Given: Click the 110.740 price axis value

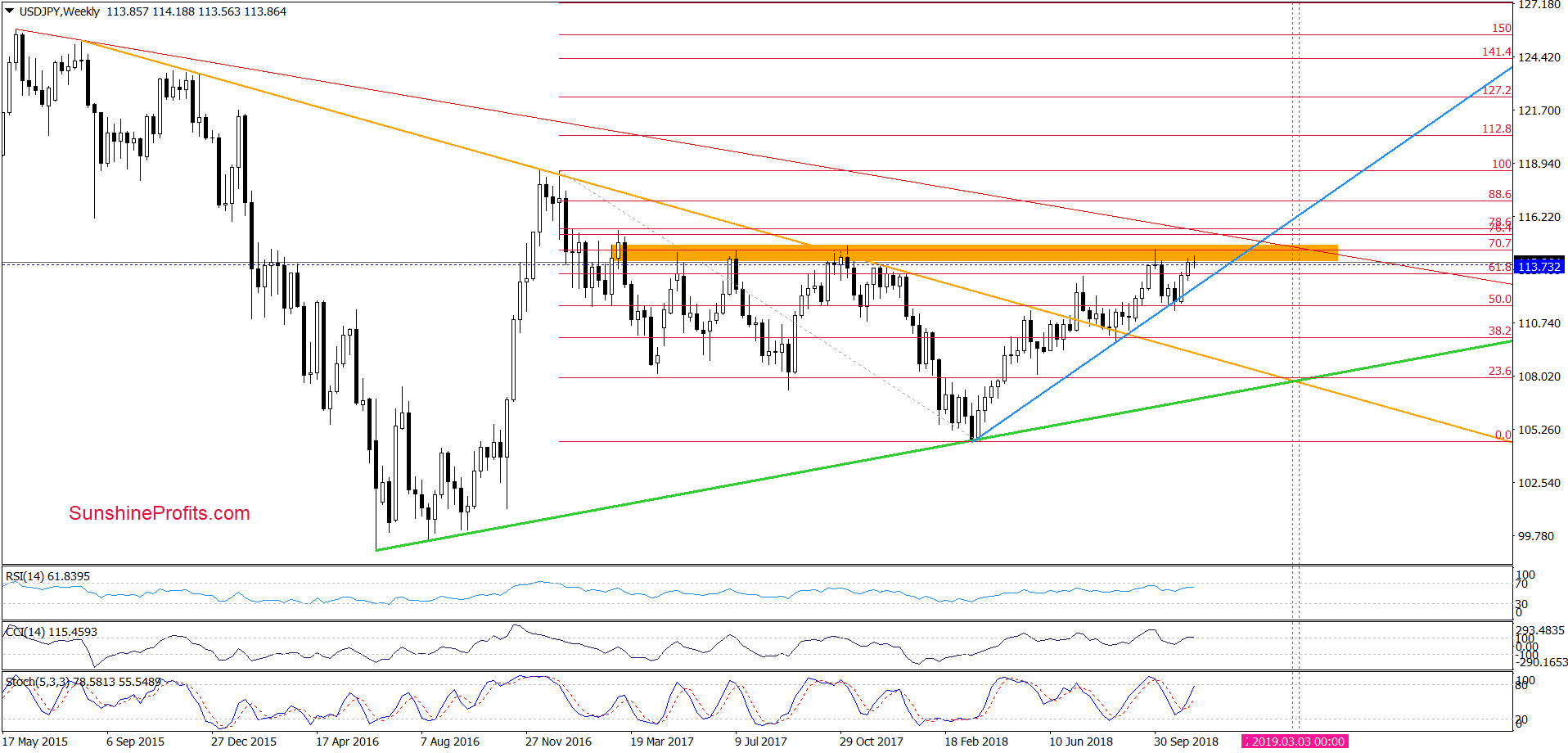Looking at the screenshot, I should [1539, 323].
